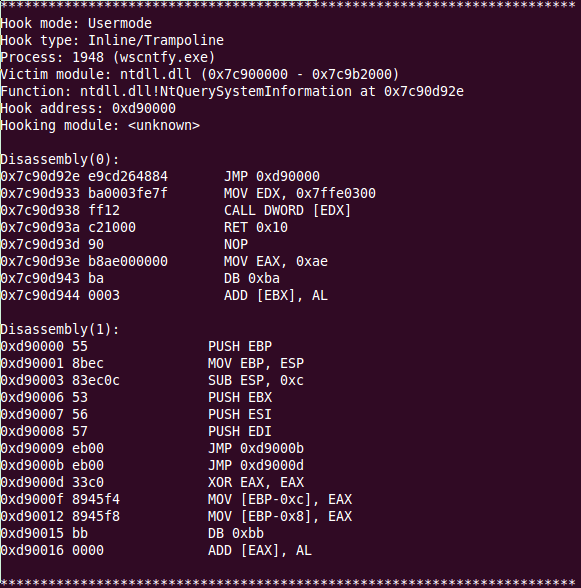The width and height of the screenshot is (581, 588).
Task: Click the JMP 0xd9000d instruction
Action: [x=256, y=465]
